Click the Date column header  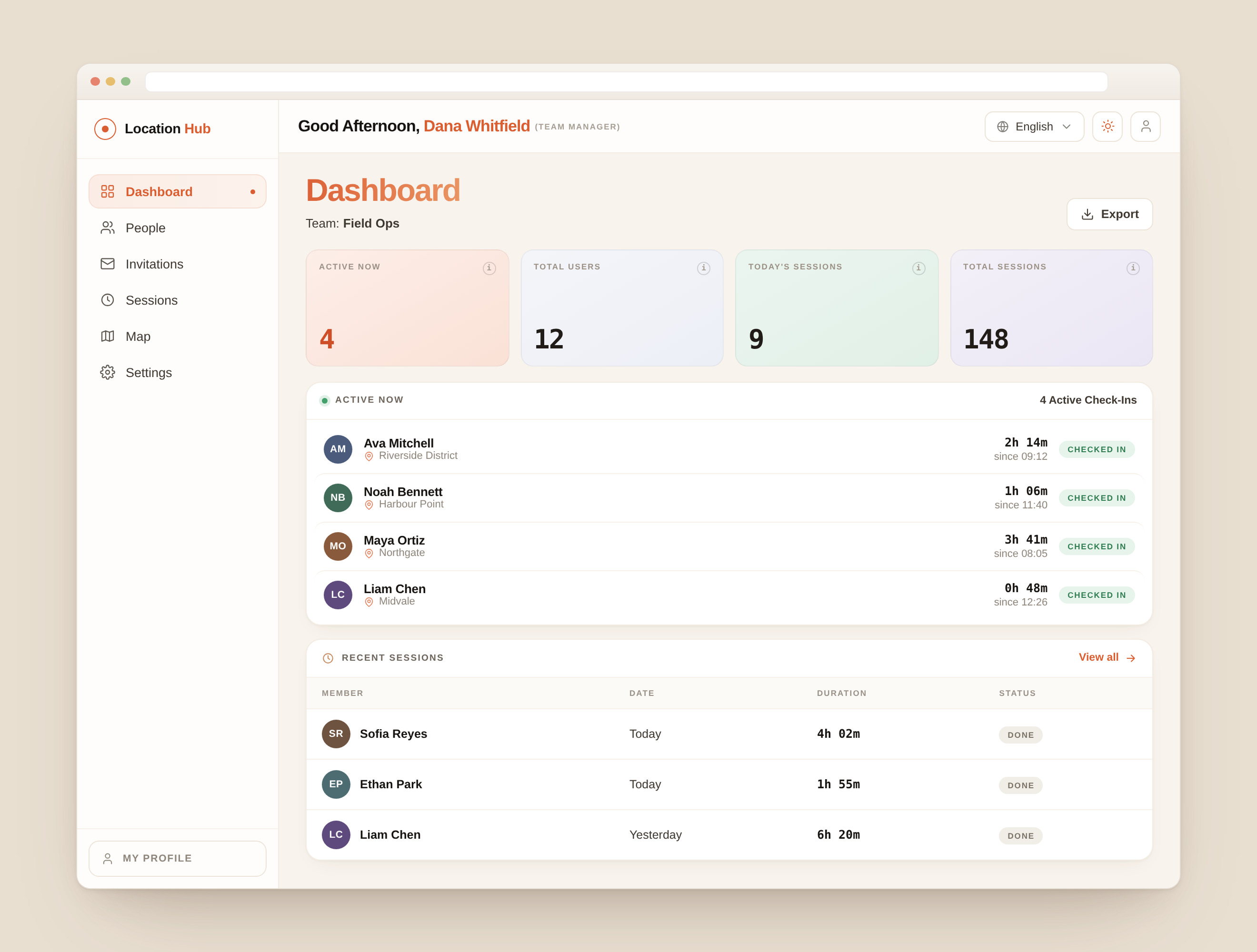tap(641, 693)
